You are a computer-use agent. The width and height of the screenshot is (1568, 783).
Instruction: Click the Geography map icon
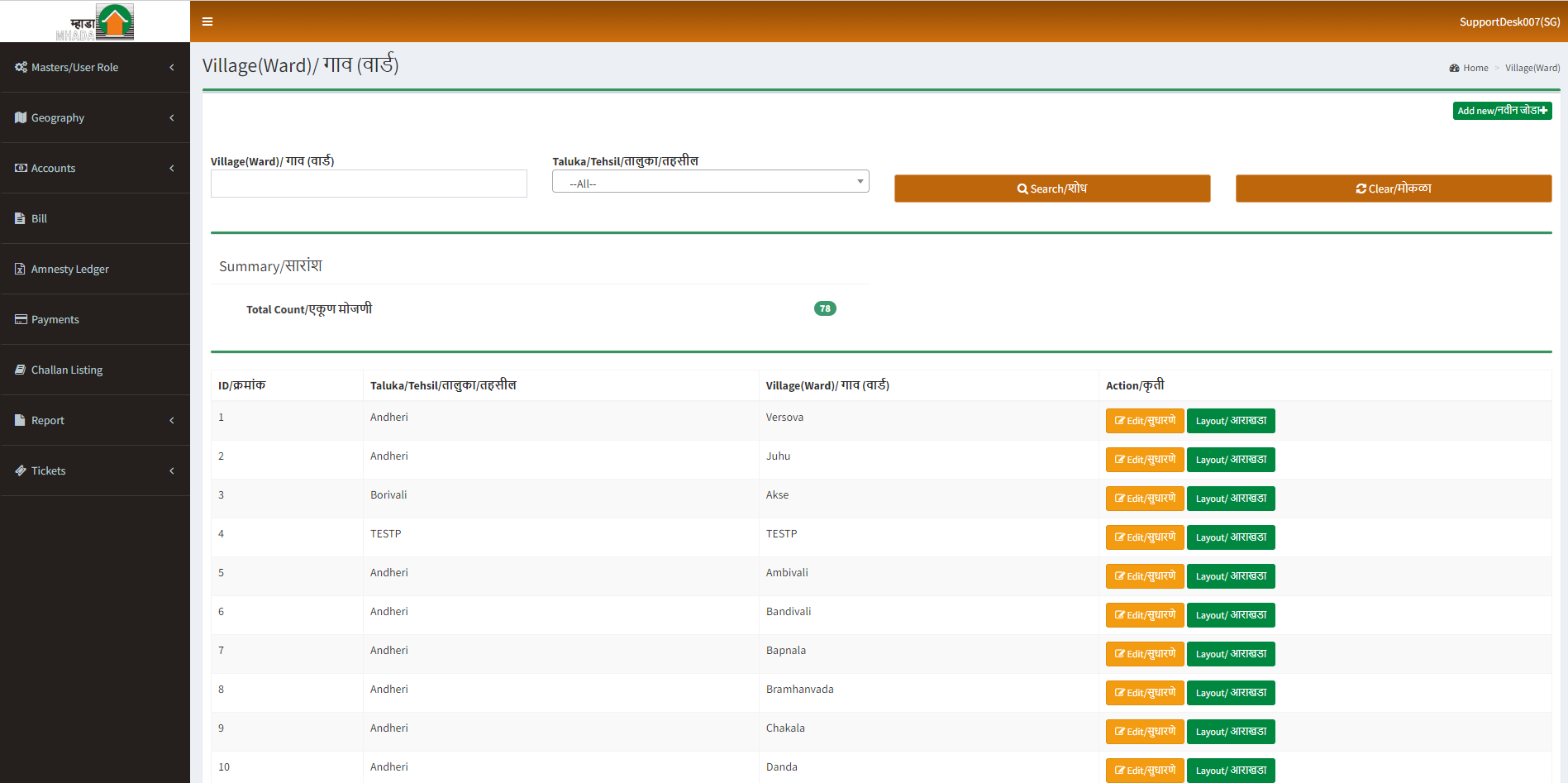tap(21, 117)
